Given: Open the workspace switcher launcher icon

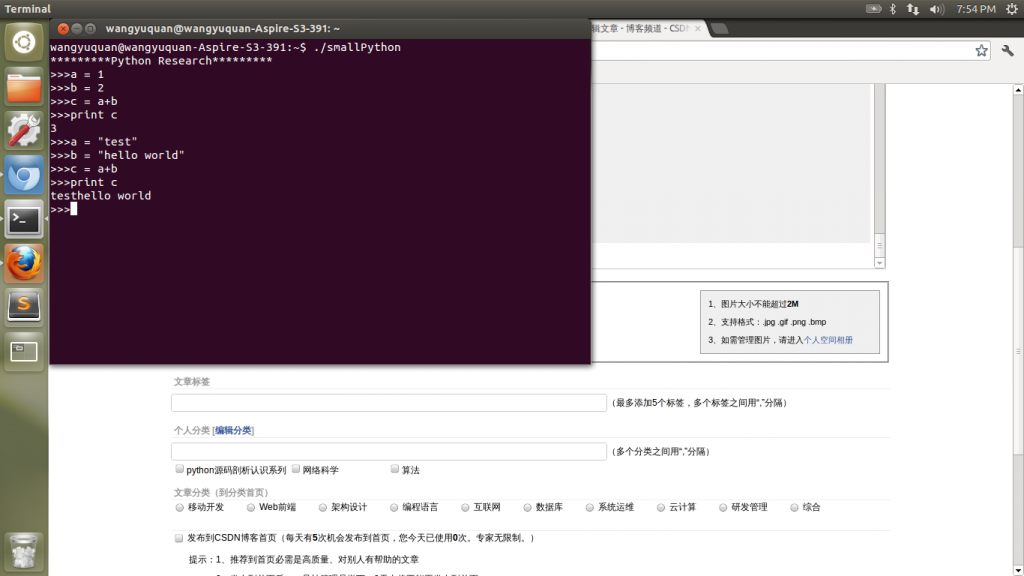Looking at the screenshot, I should [x=24, y=351].
